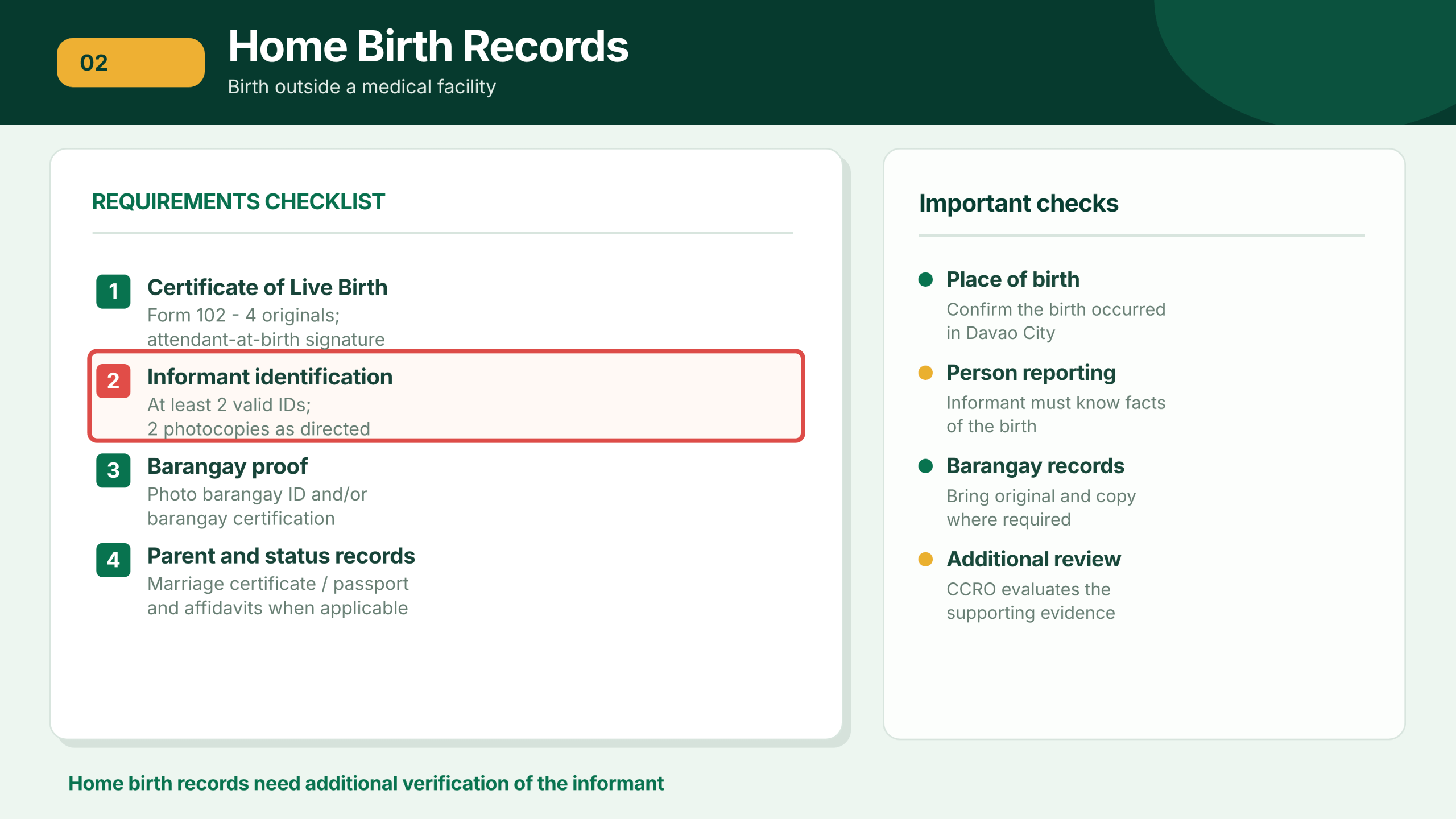Click text Informant must know facts
Viewport: 1456px width, 819px height.
pyautogui.click(x=1056, y=403)
